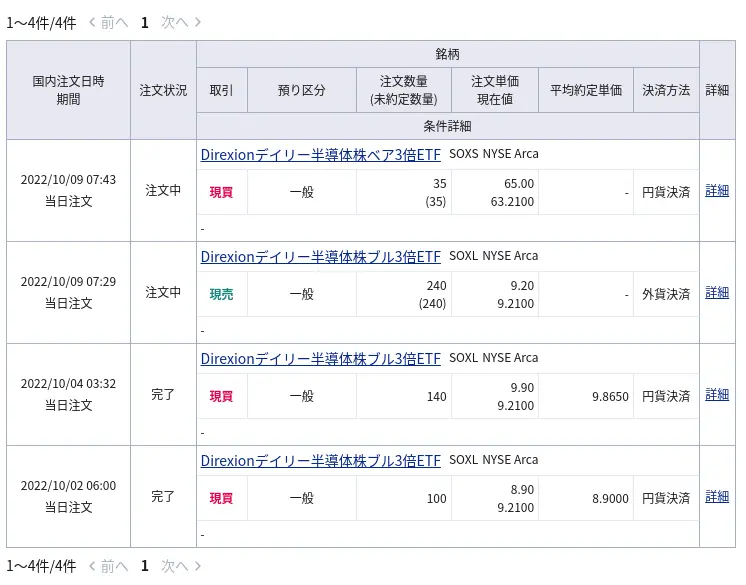
Task: Click the 決済方法 column header
Action: [666, 90]
